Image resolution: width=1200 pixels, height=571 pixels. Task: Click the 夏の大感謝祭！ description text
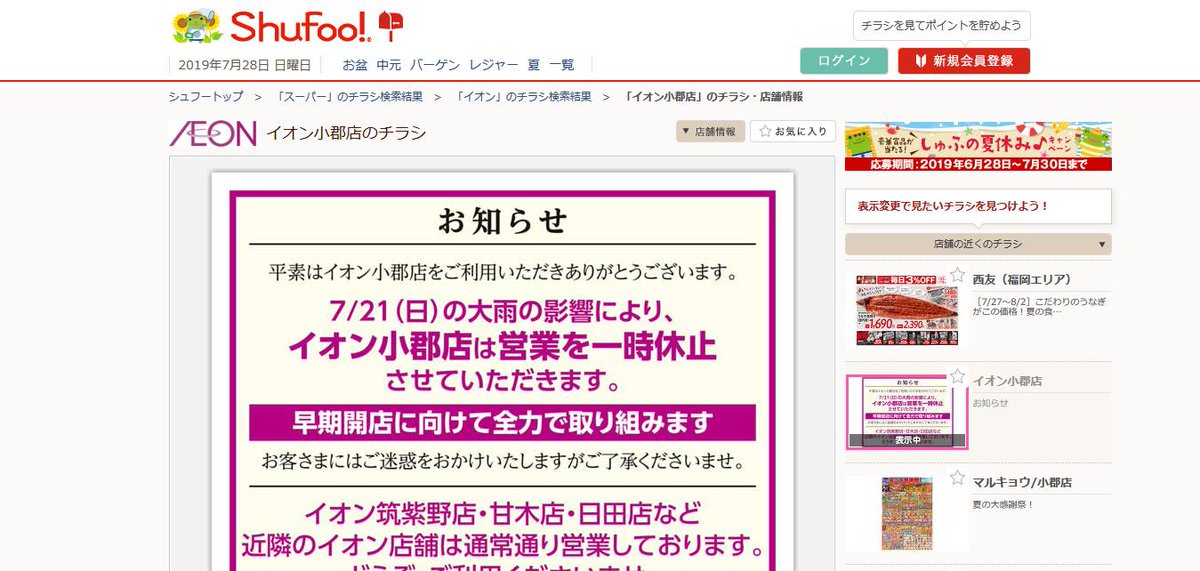pyautogui.click(x=1003, y=504)
